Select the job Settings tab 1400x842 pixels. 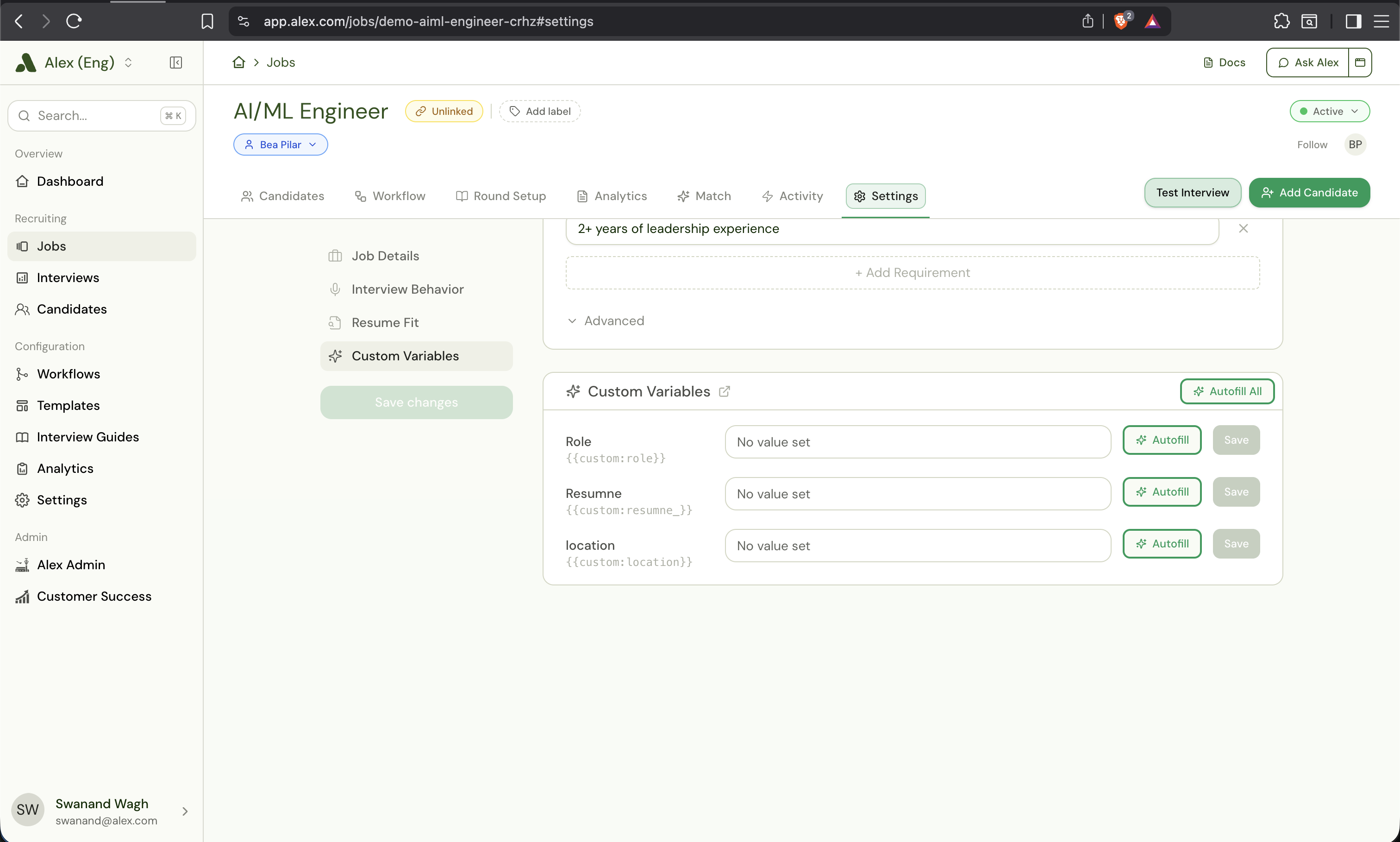(886, 196)
